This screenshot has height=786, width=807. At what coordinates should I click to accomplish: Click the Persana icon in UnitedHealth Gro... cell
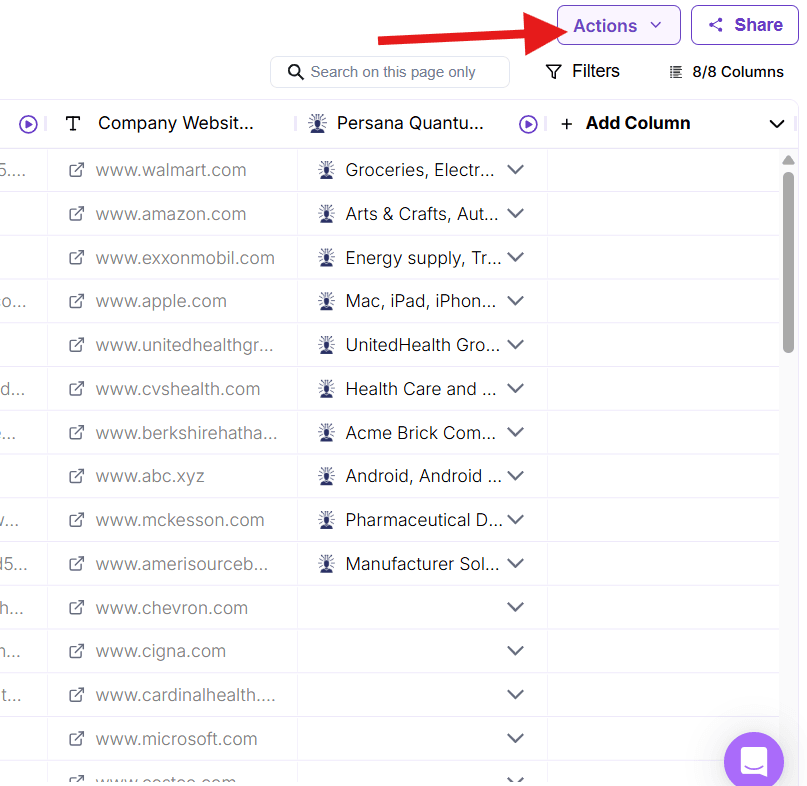tap(326, 344)
